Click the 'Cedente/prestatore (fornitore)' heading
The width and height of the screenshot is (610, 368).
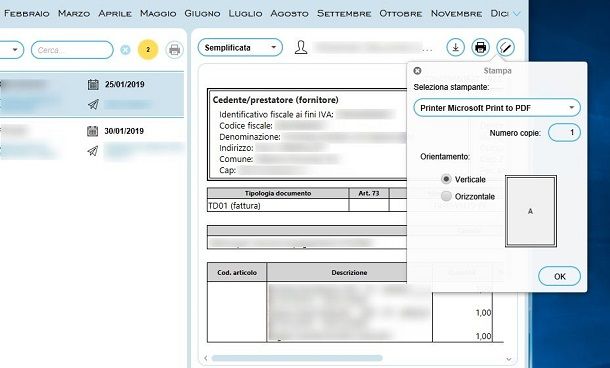coord(275,100)
